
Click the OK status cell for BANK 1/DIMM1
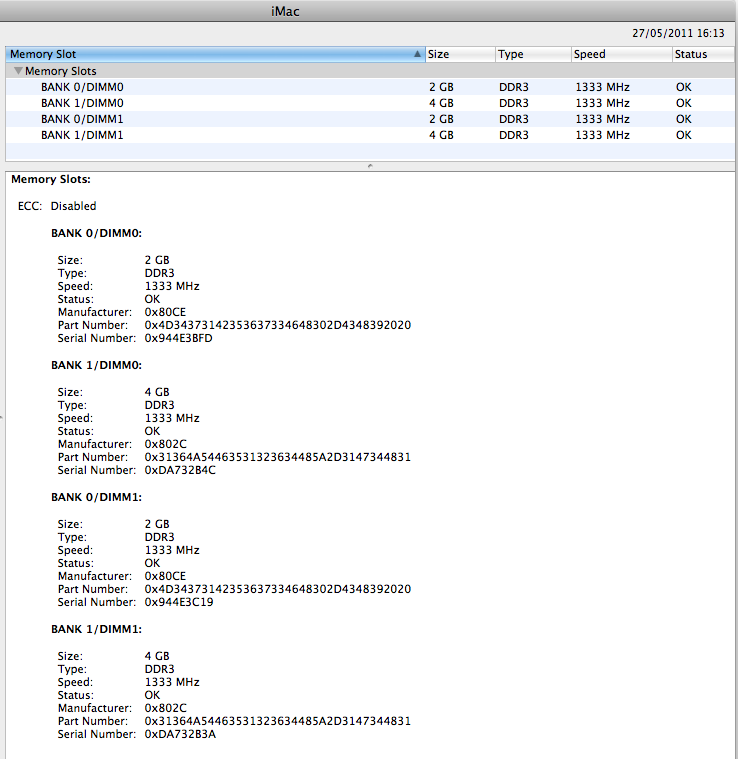(684, 135)
